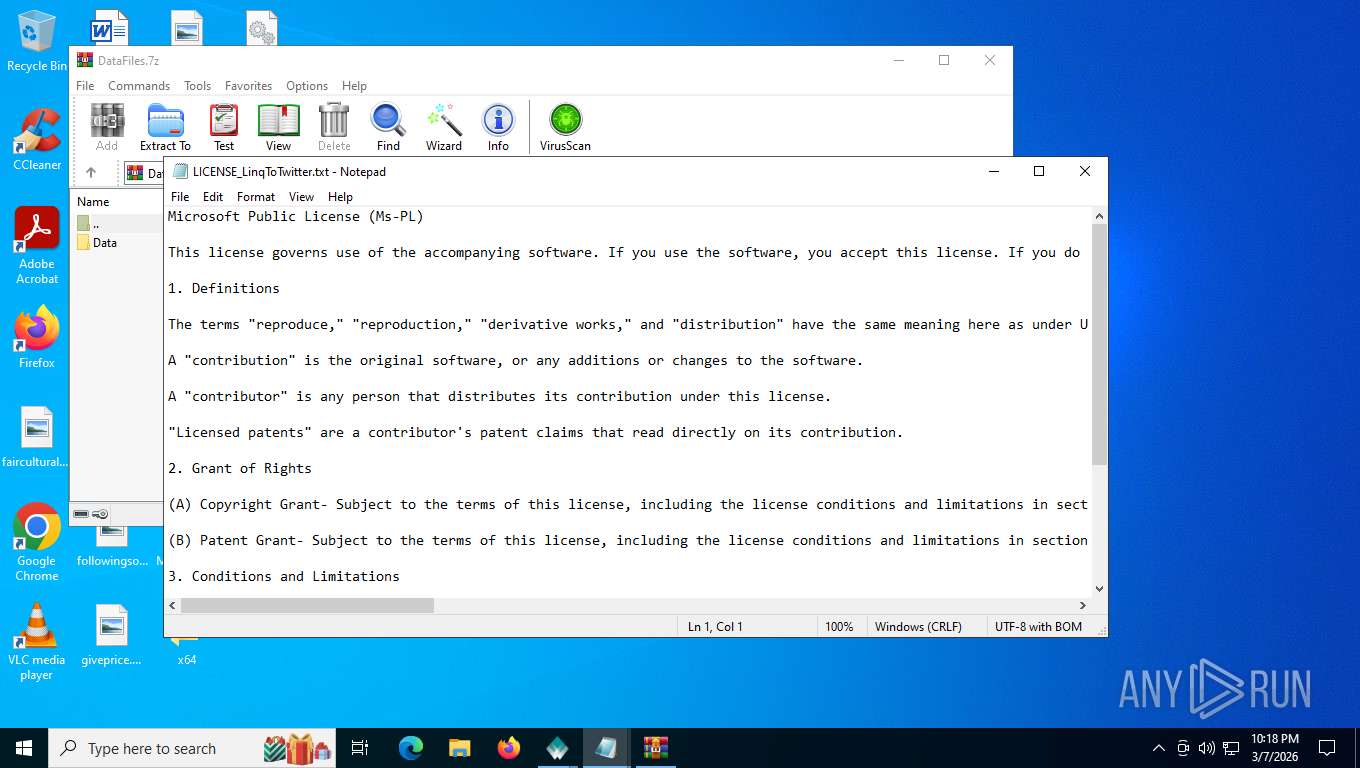Viewport: 1360px width, 768px height.
Task: Click the Name column header in WinRAR
Action: (93, 202)
